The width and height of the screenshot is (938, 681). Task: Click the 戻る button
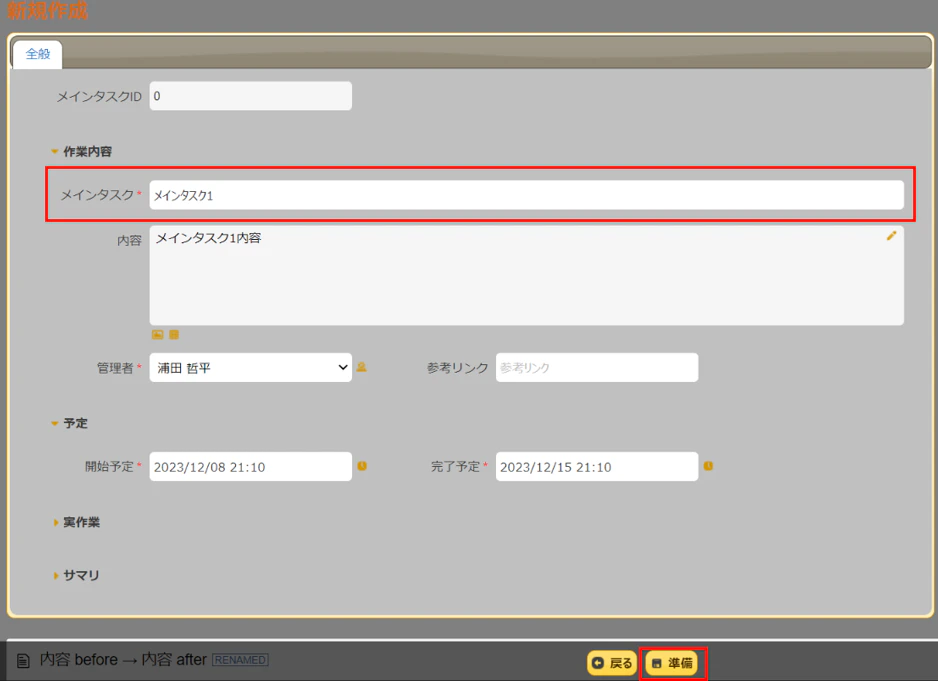point(612,663)
